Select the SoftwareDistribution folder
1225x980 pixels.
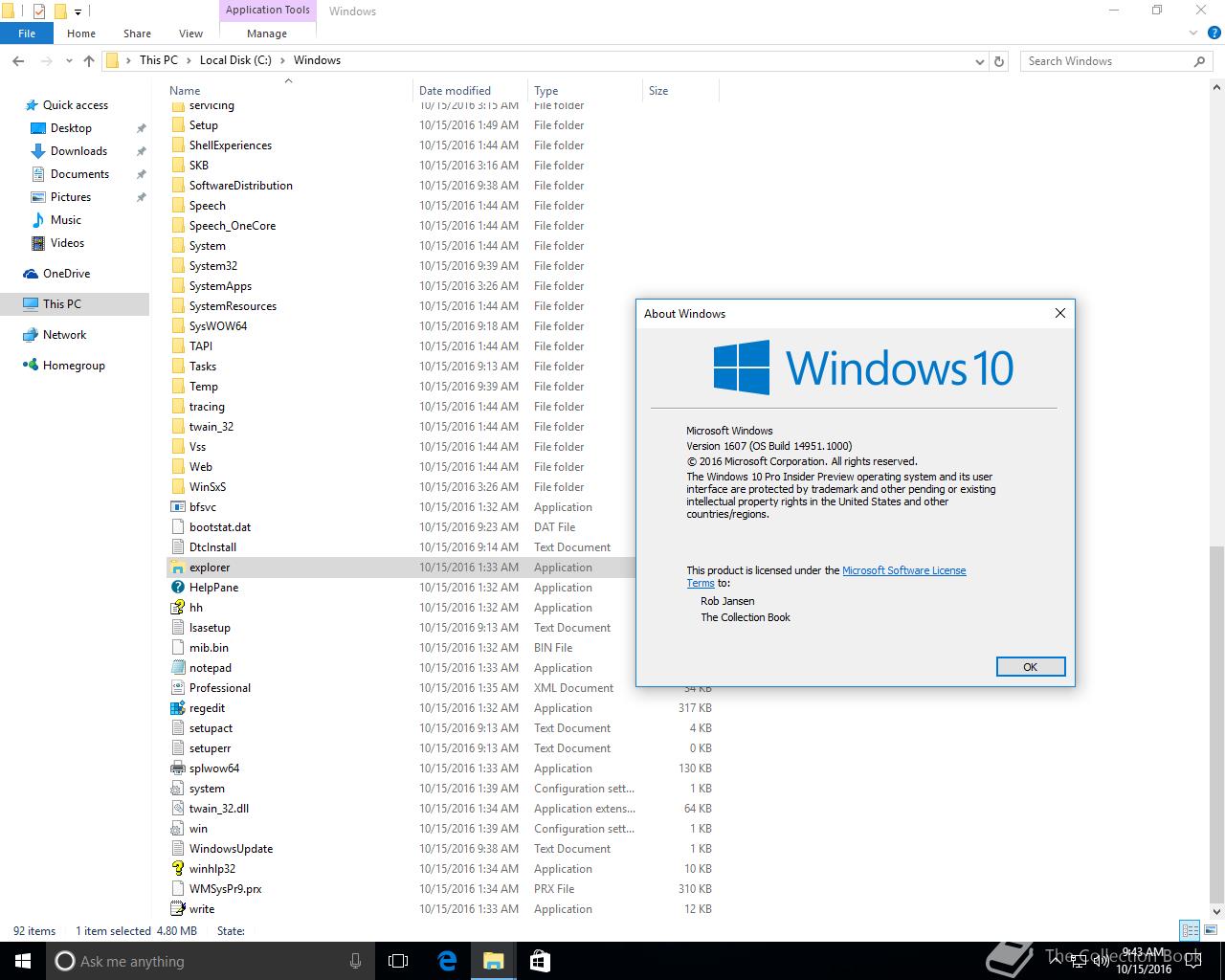pyautogui.click(x=240, y=186)
